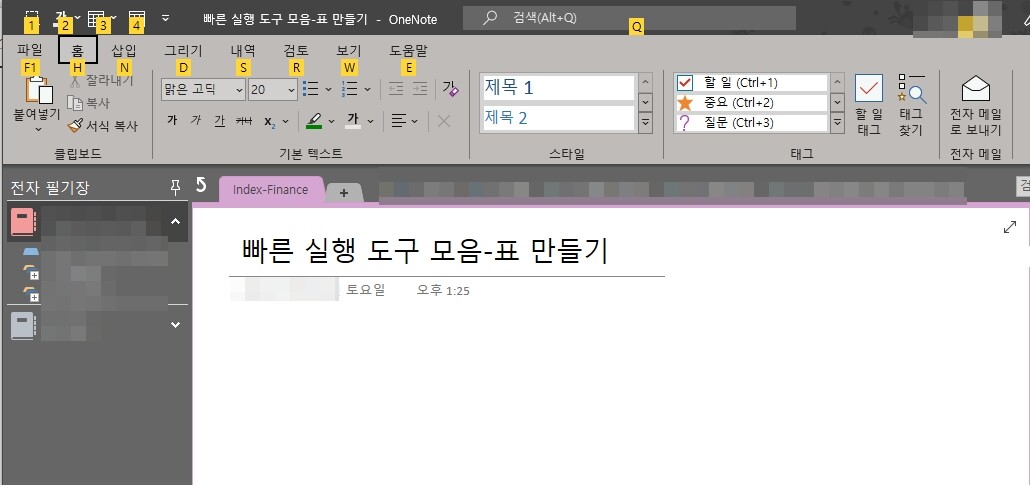Viewport: 1030px width, 485px height.
Task: Click the Cut (잘라내기) scissors button
Action: [101, 81]
